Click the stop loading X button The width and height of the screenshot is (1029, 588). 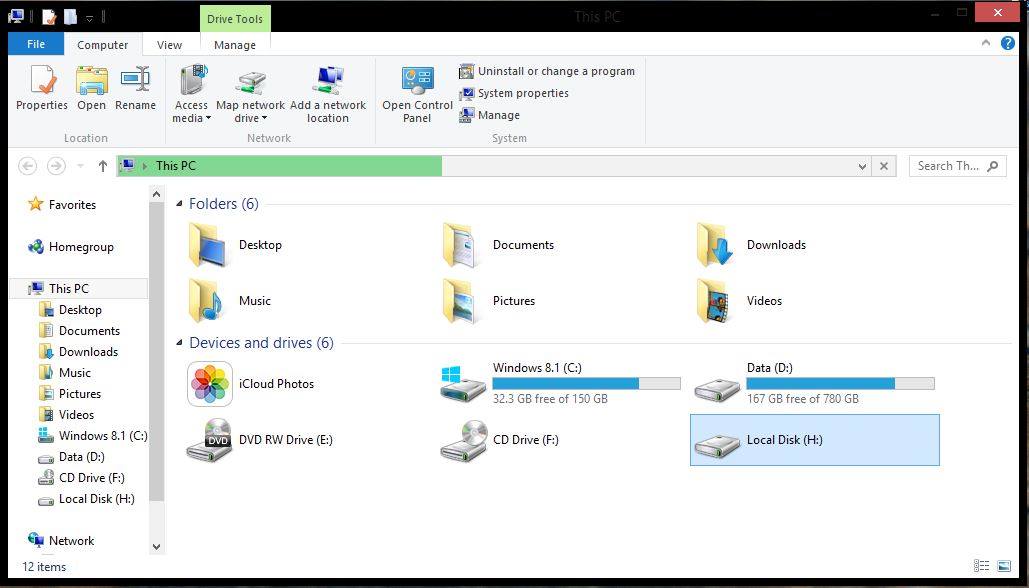[x=884, y=167]
